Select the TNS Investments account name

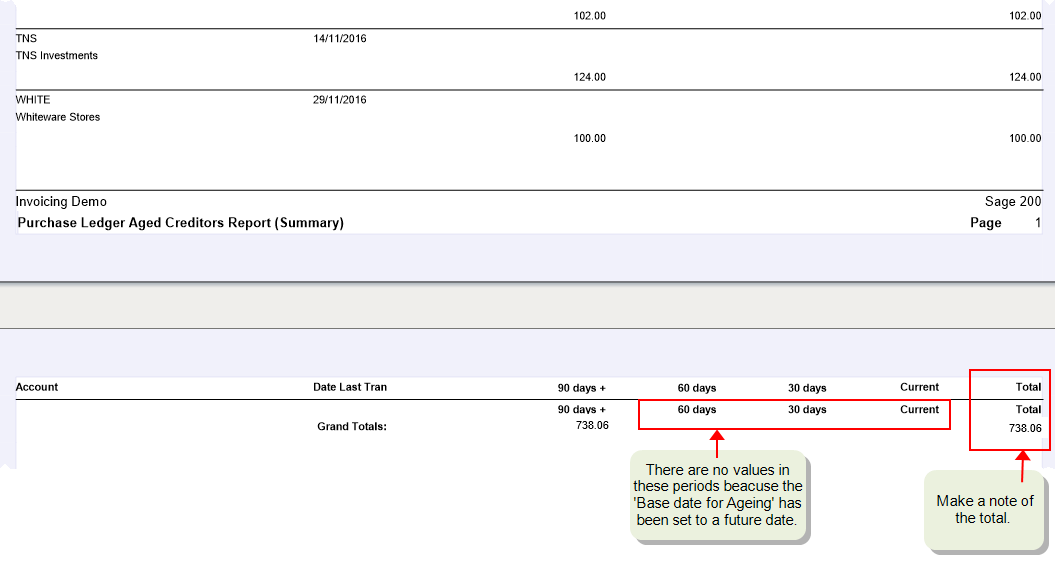tap(57, 56)
